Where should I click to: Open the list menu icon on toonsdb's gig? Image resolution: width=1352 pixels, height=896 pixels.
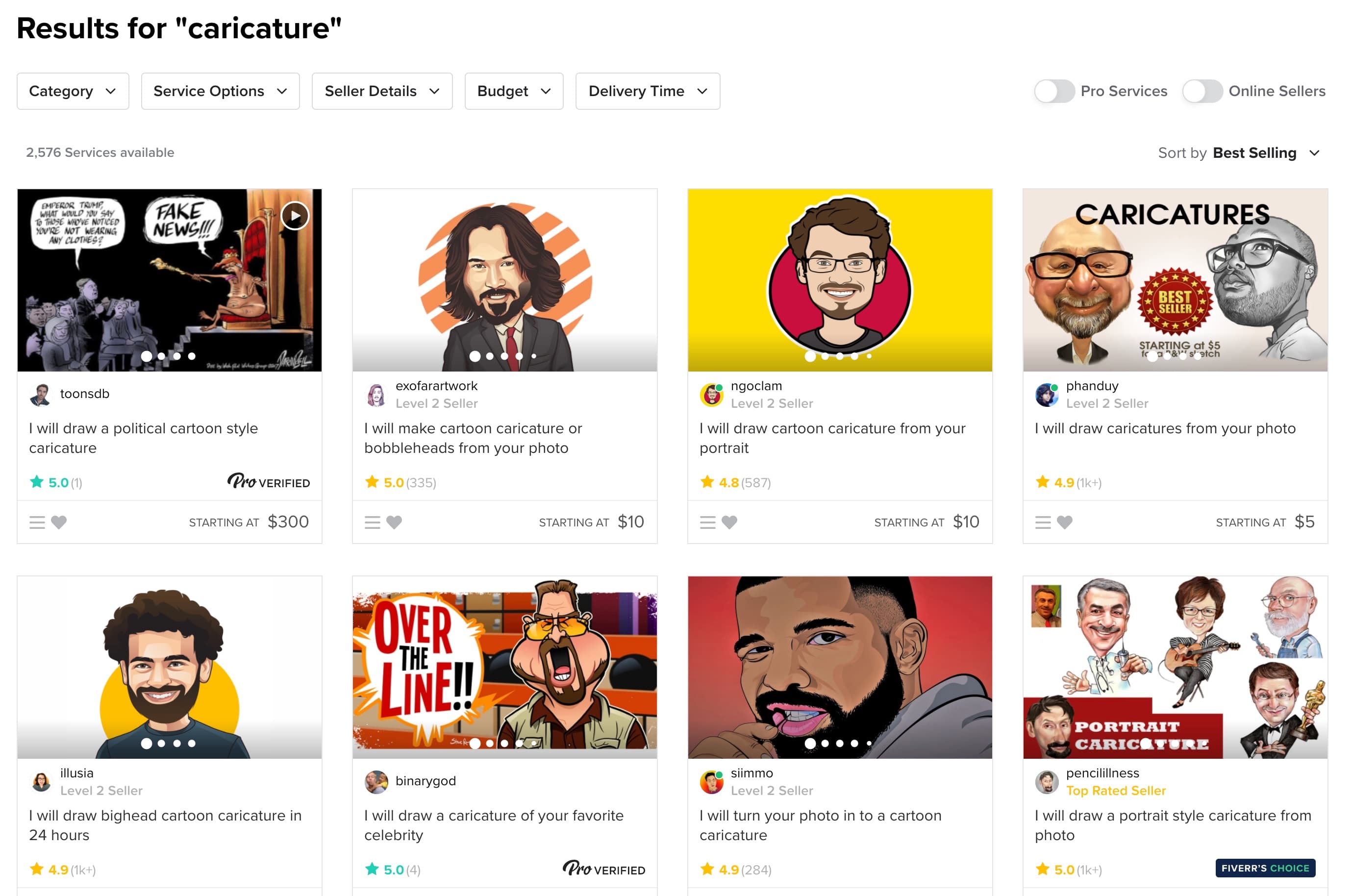(x=37, y=522)
